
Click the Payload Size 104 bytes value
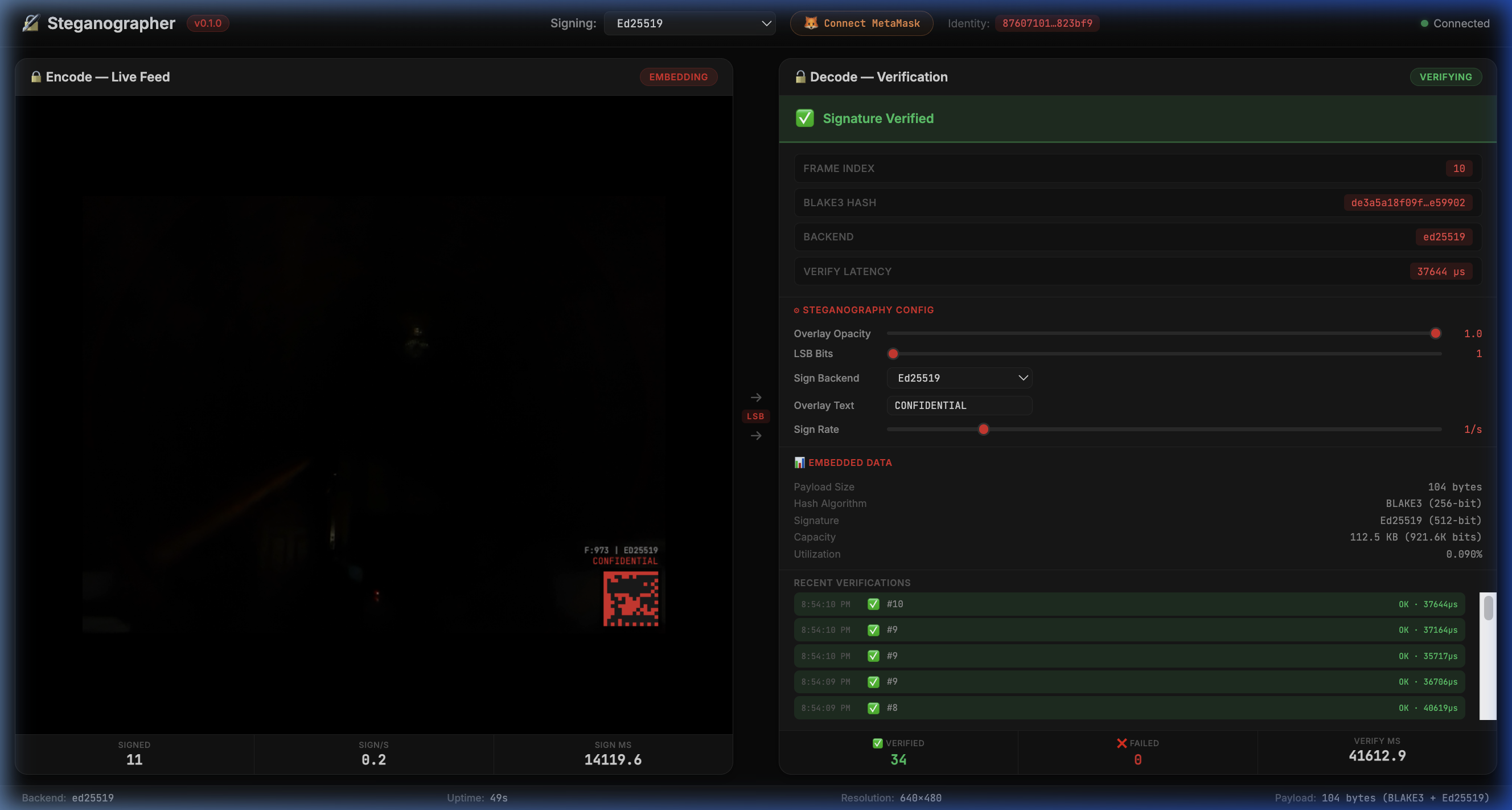tap(1455, 487)
